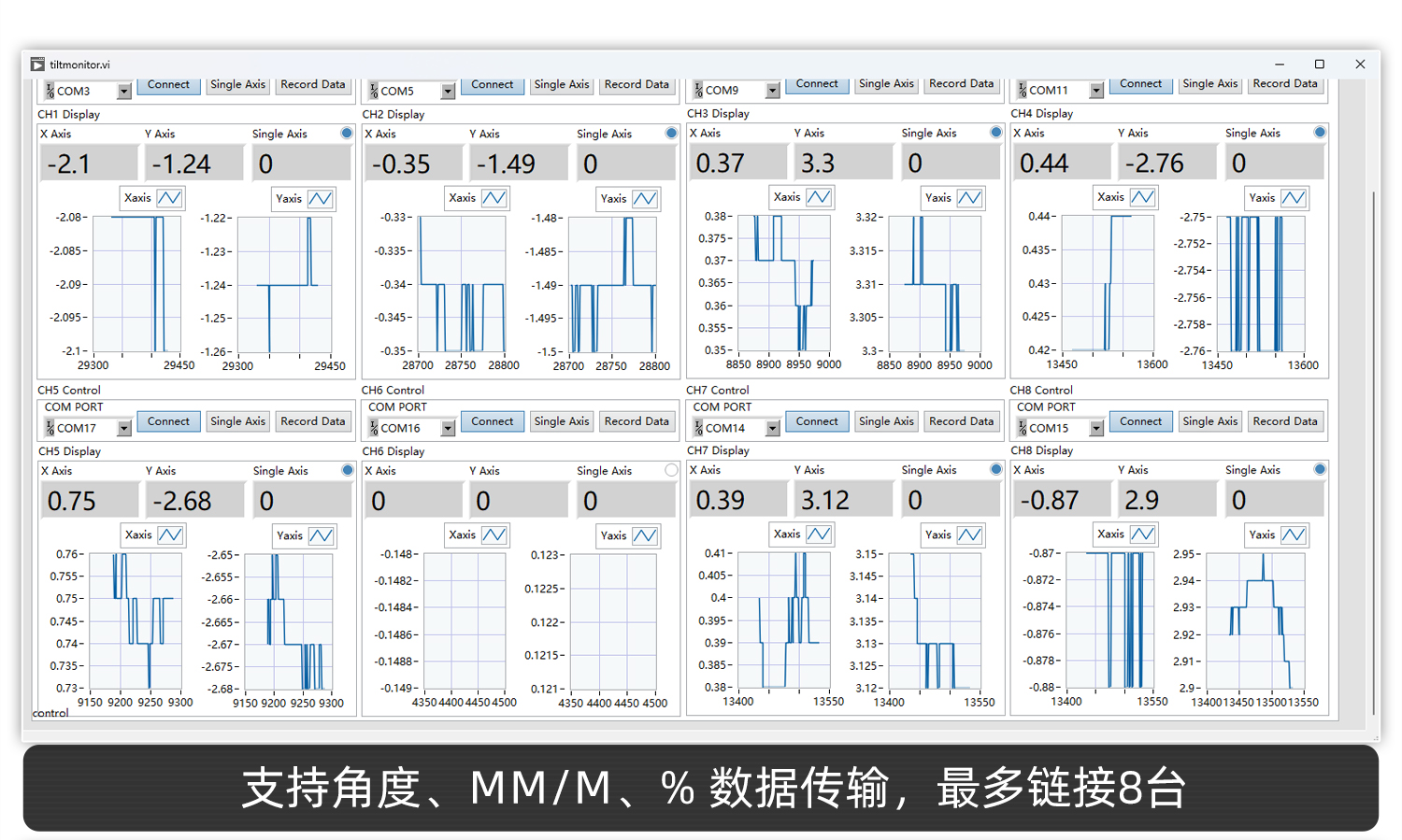Image resolution: width=1402 pixels, height=840 pixels.
Task: Open the COM14 port dropdown in CH7
Action: pos(772,429)
